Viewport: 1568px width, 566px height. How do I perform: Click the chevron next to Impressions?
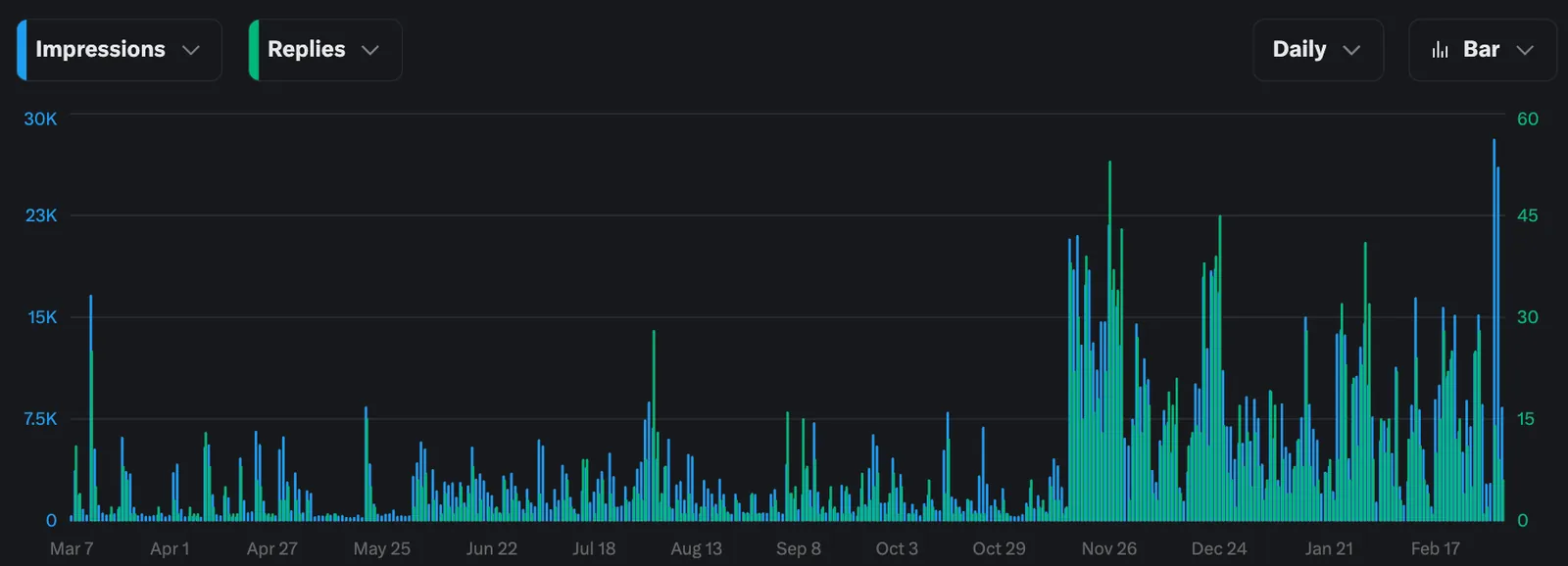[x=191, y=50]
